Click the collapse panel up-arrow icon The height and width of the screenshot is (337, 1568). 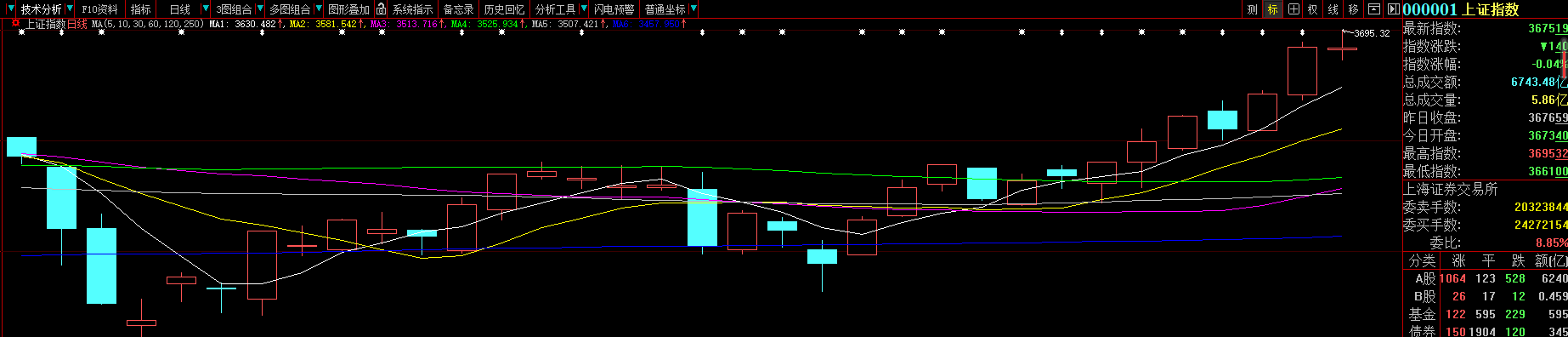tap(1374, 9)
